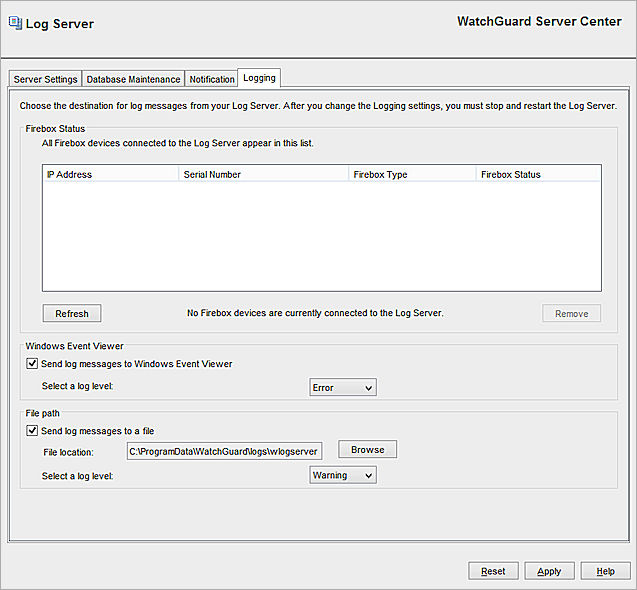This screenshot has height=590, width=637.
Task: Open the Database Maintenance tab
Action: tap(133, 79)
